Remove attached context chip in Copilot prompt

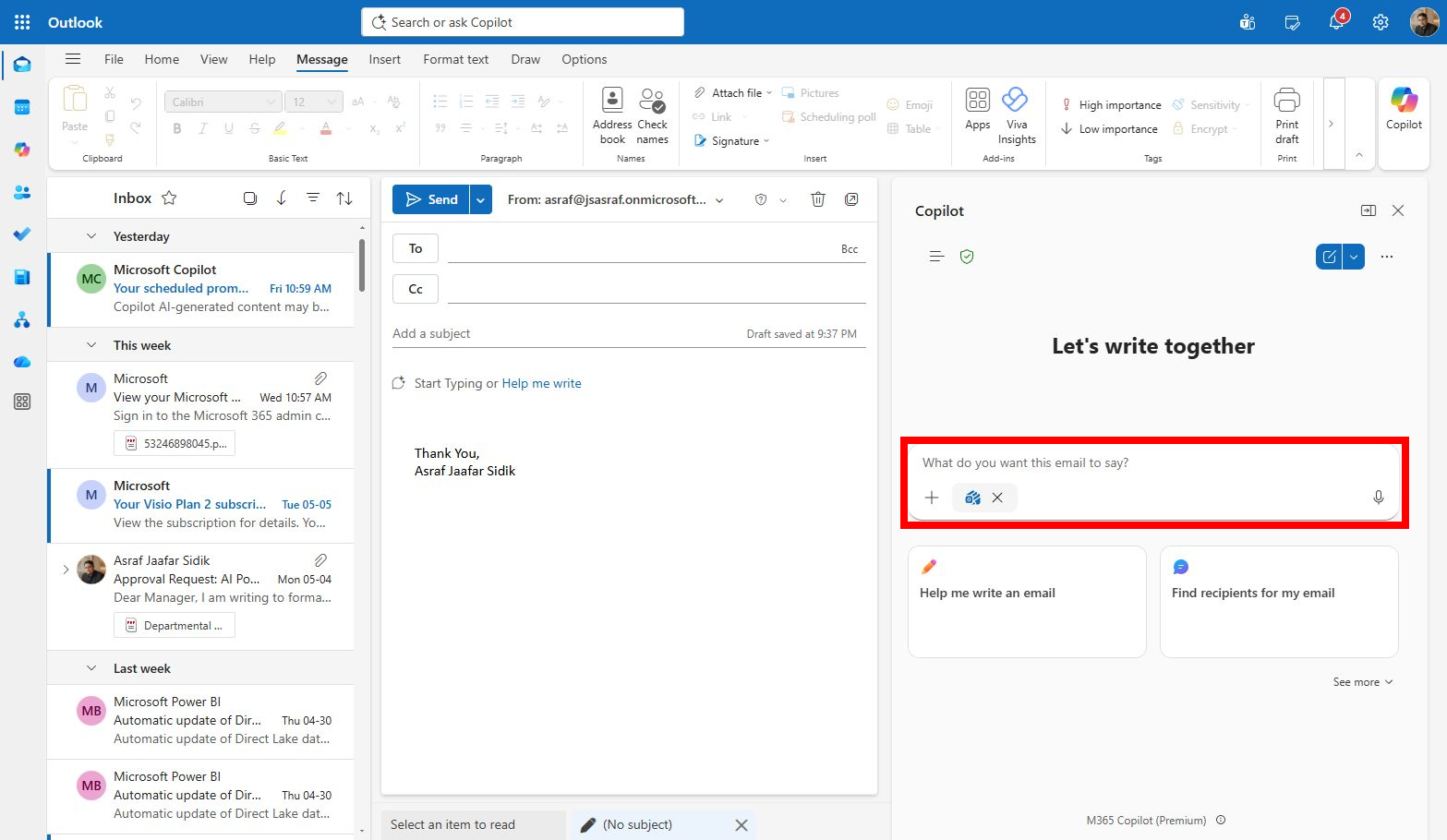tap(997, 498)
